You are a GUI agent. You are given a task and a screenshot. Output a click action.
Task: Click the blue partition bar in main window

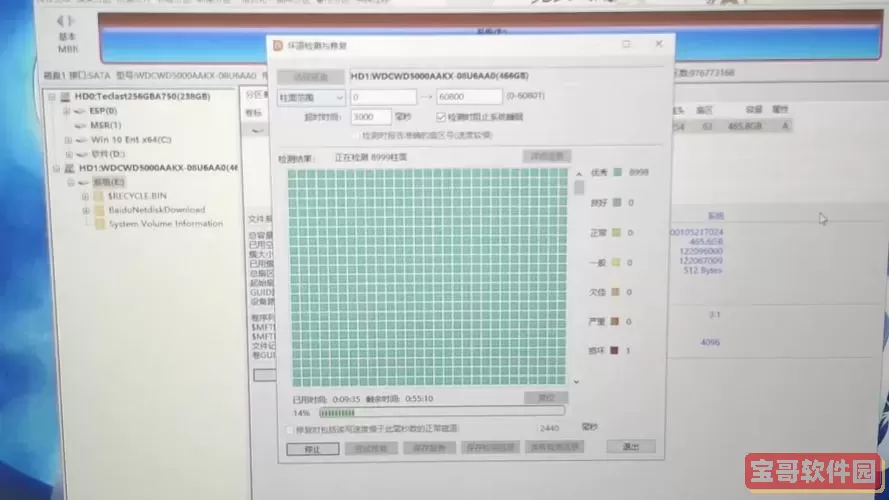[490, 37]
